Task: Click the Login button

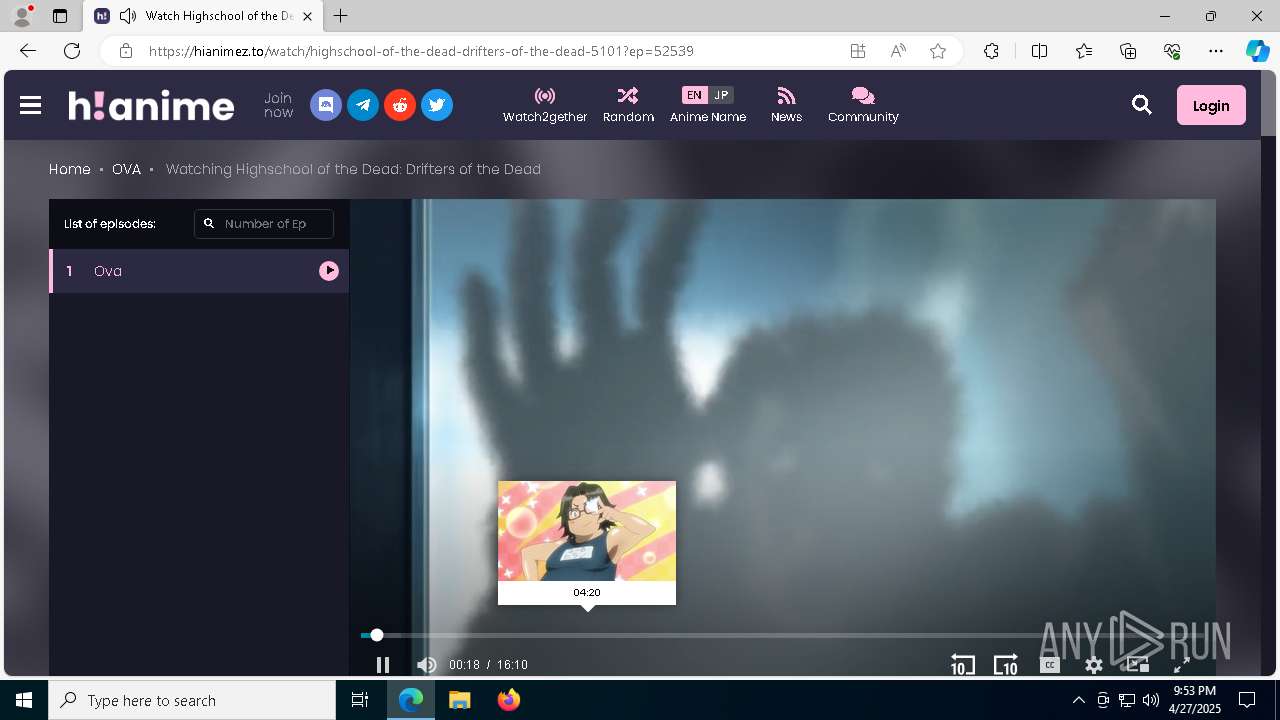Action: pyautogui.click(x=1211, y=105)
